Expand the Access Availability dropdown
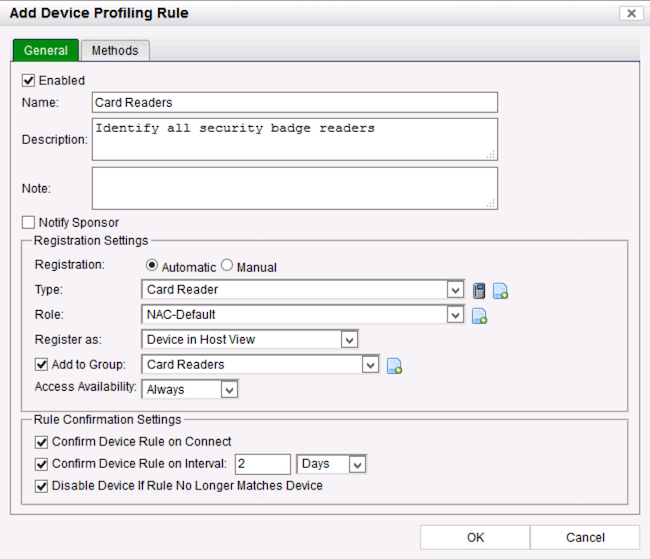650x560 pixels. tap(229, 389)
